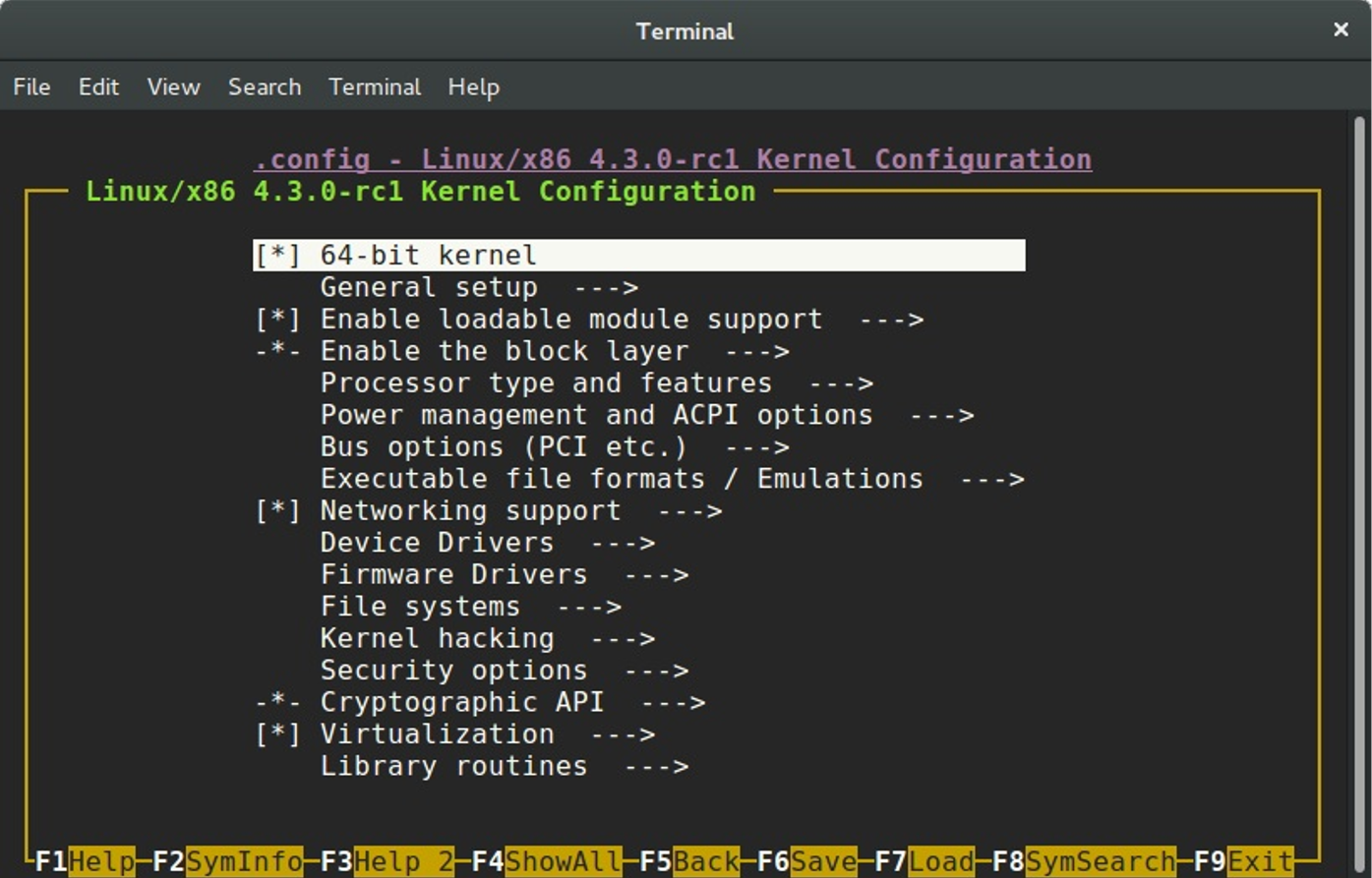Toggle the Networking support checkbox
The height and width of the screenshot is (878, 1372).
point(277,511)
